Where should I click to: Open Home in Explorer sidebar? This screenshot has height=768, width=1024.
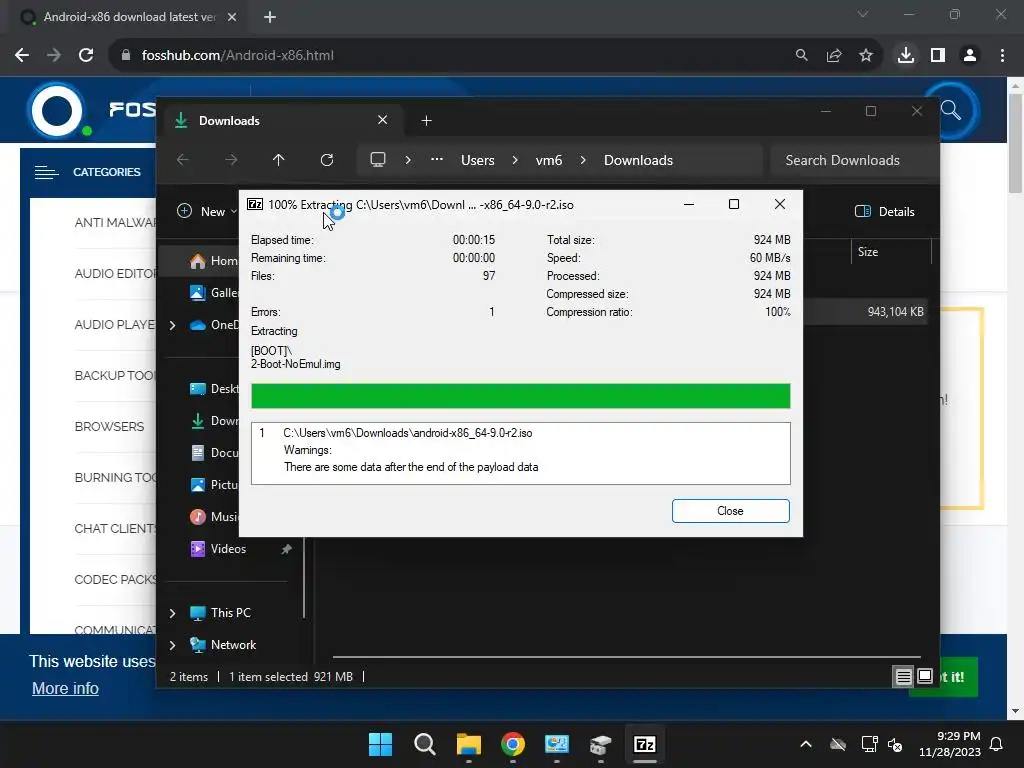[214, 261]
